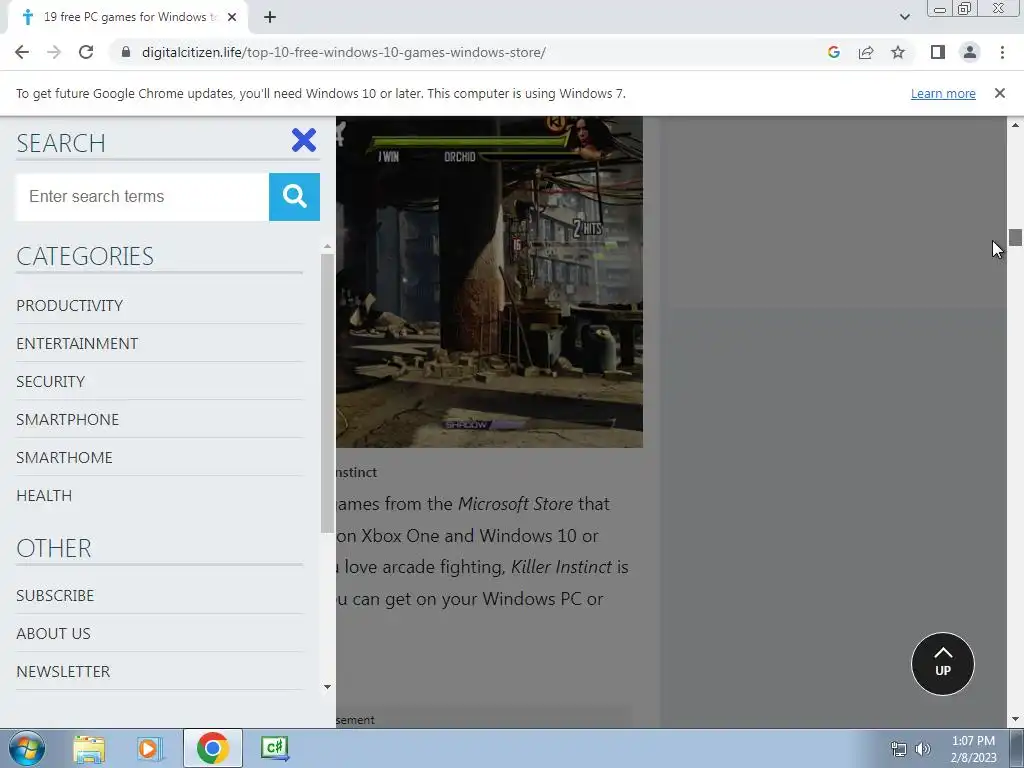Click the page vertical scrollbar thumb
This screenshot has height=768, width=1024.
pos(1015,238)
